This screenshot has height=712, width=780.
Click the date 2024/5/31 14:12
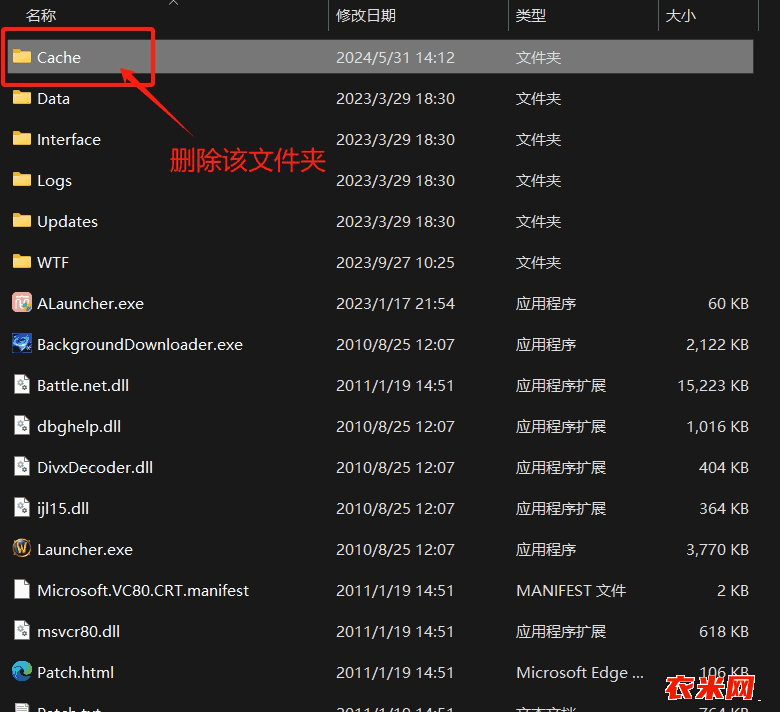395,57
